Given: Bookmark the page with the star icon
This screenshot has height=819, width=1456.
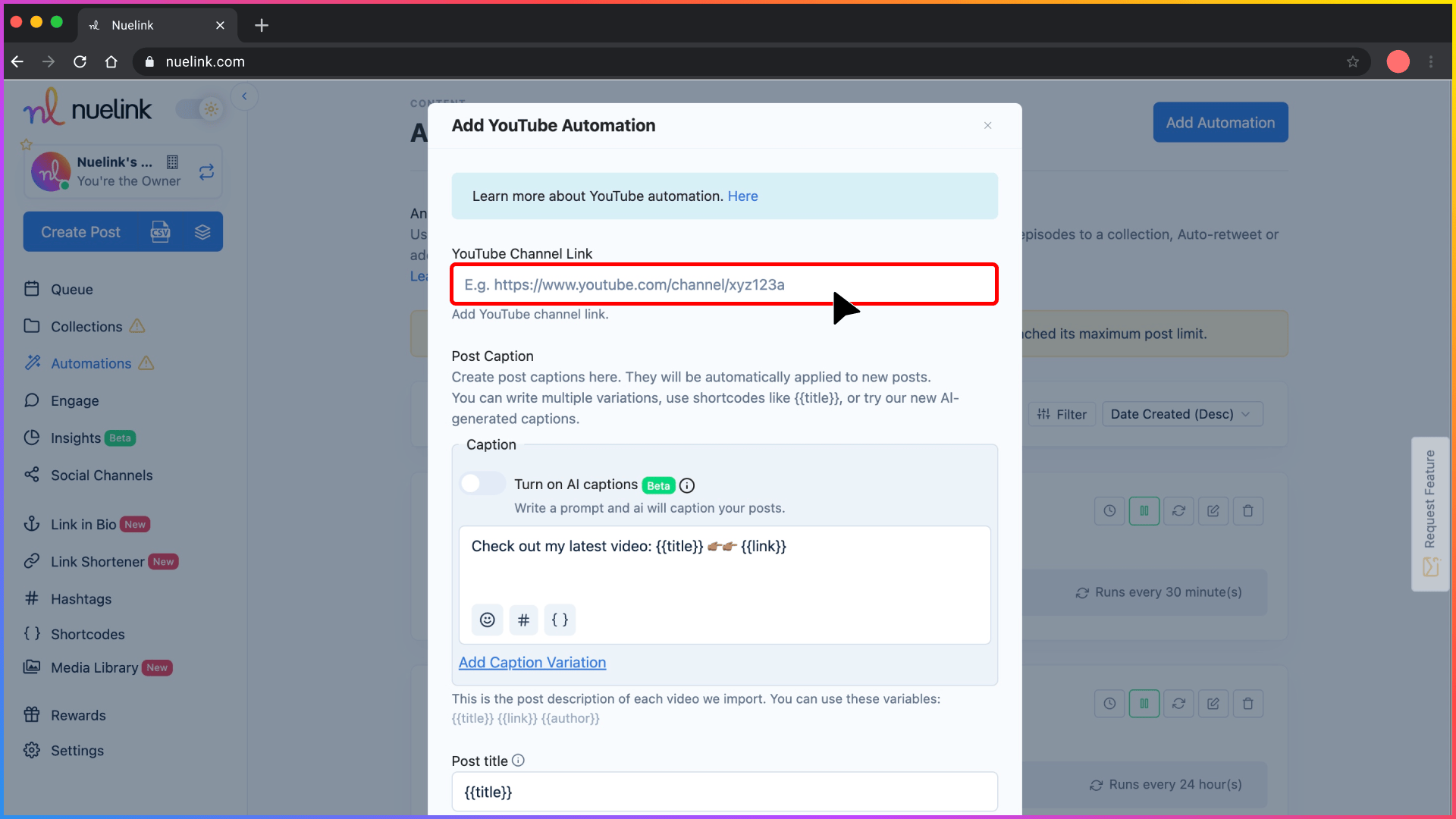Looking at the screenshot, I should pos(1353,61).
